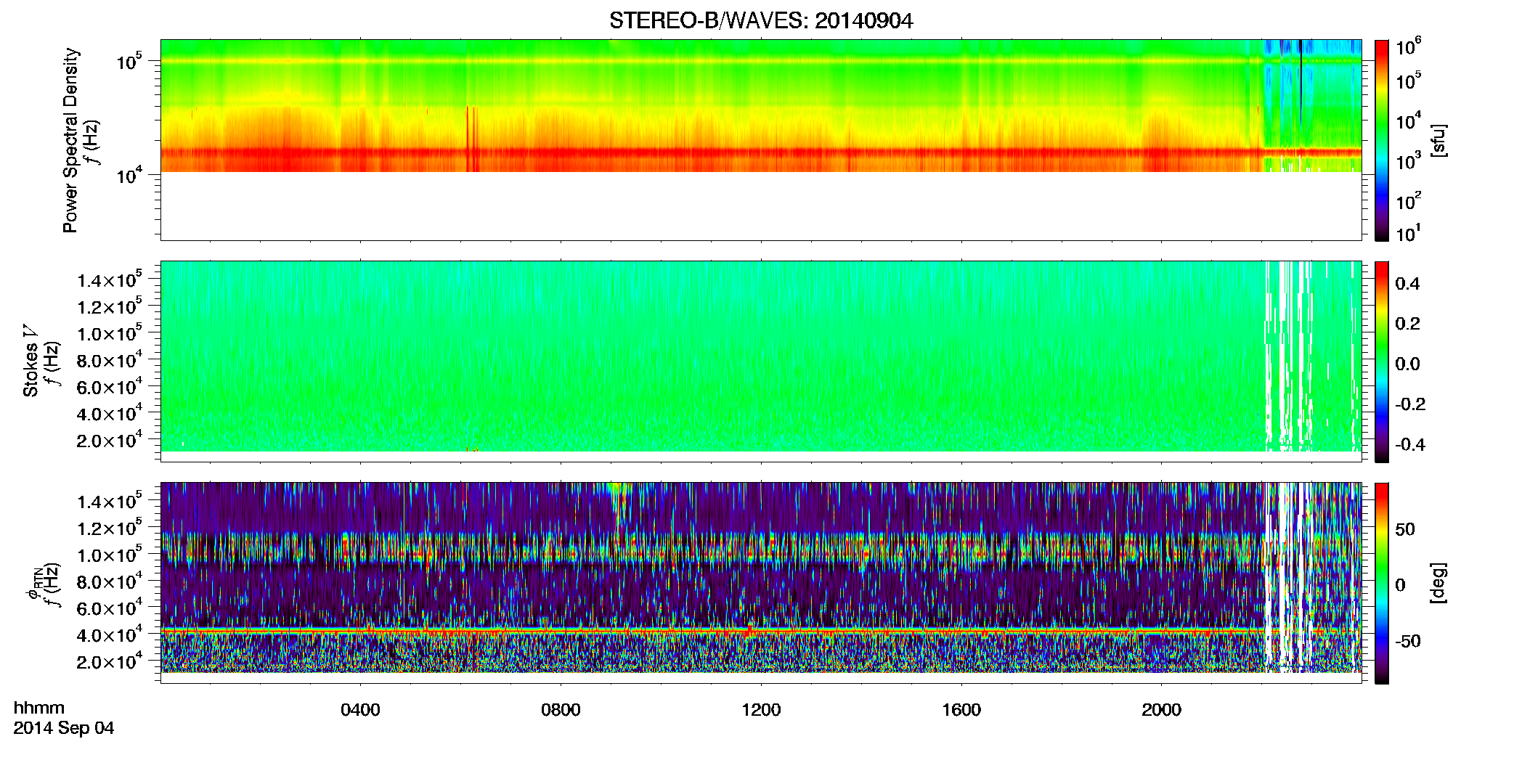Click the Power Spectral Density colorbar
Viewport: 1522px width, 784px height.
pyautogui.click(x=1382, y=140)
